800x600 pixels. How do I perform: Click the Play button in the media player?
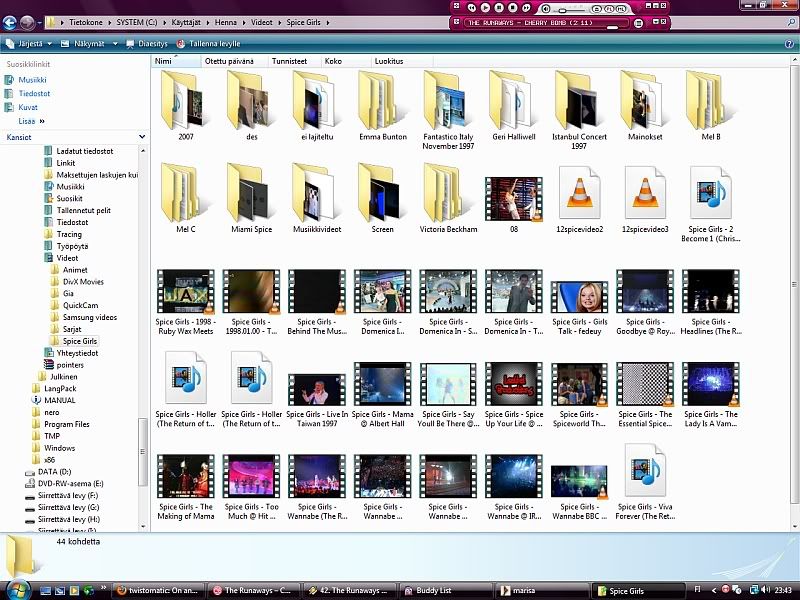click(x=485, y=8)
